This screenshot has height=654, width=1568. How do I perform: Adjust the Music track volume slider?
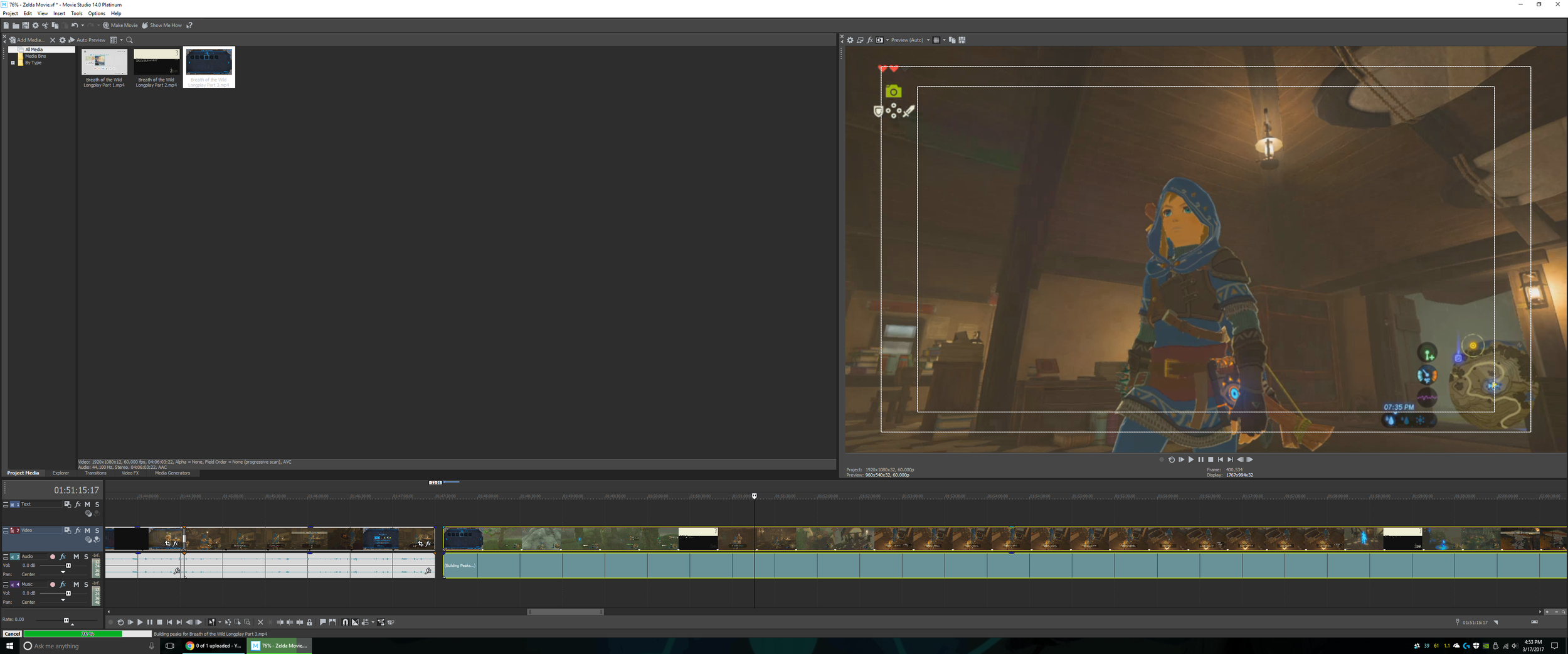(x=68, y=594)
